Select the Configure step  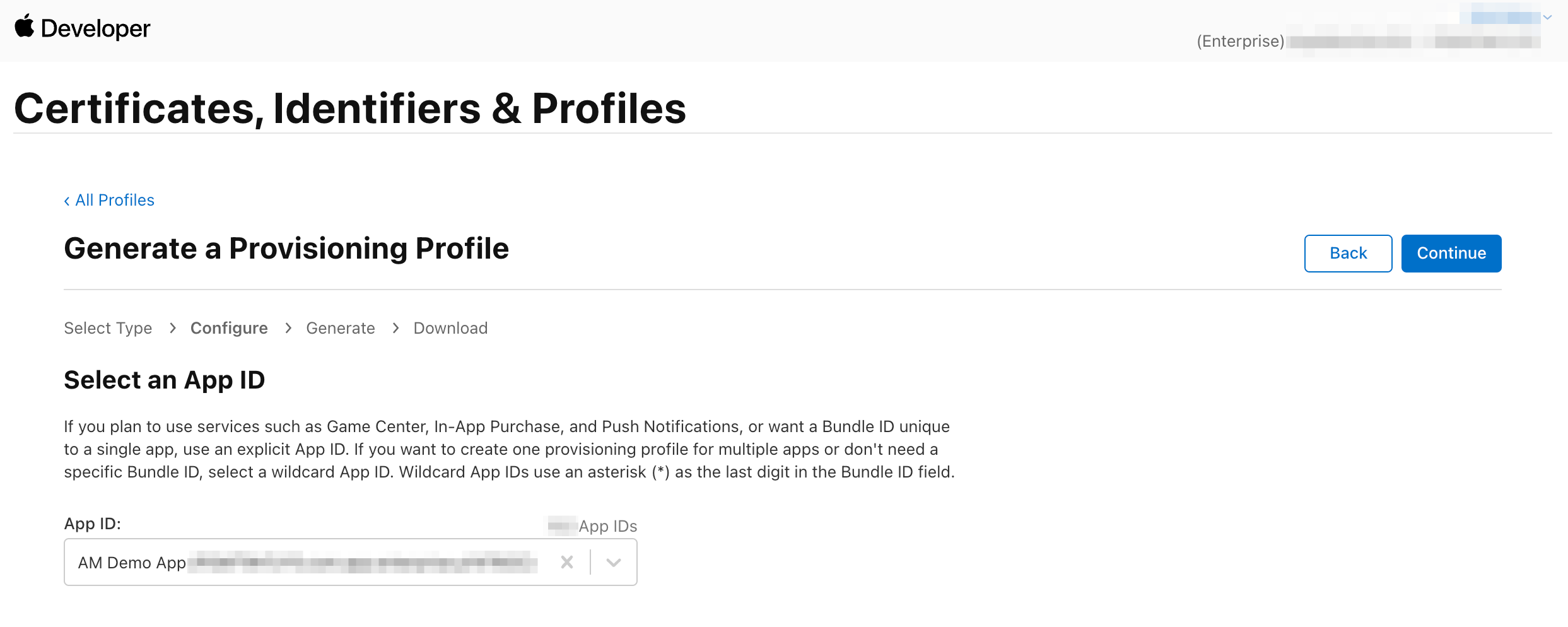coord(229,329)
